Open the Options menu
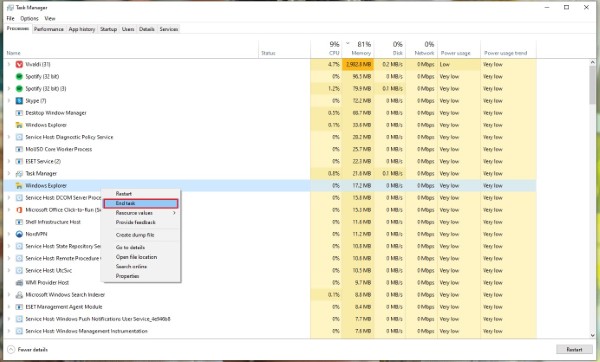The height and width of the screenshot is (362, 600). tap(29, 18)
